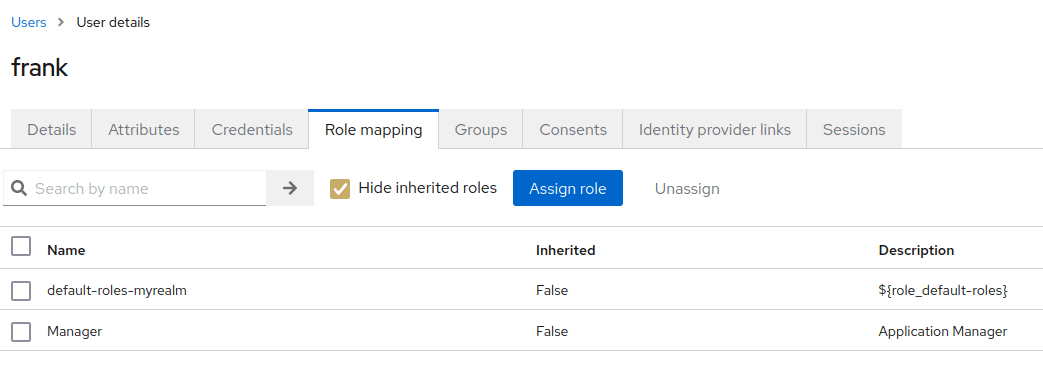This screenshot has width=1043, height=375.
Task: Click the Name column header
Action: pos(66,250)
